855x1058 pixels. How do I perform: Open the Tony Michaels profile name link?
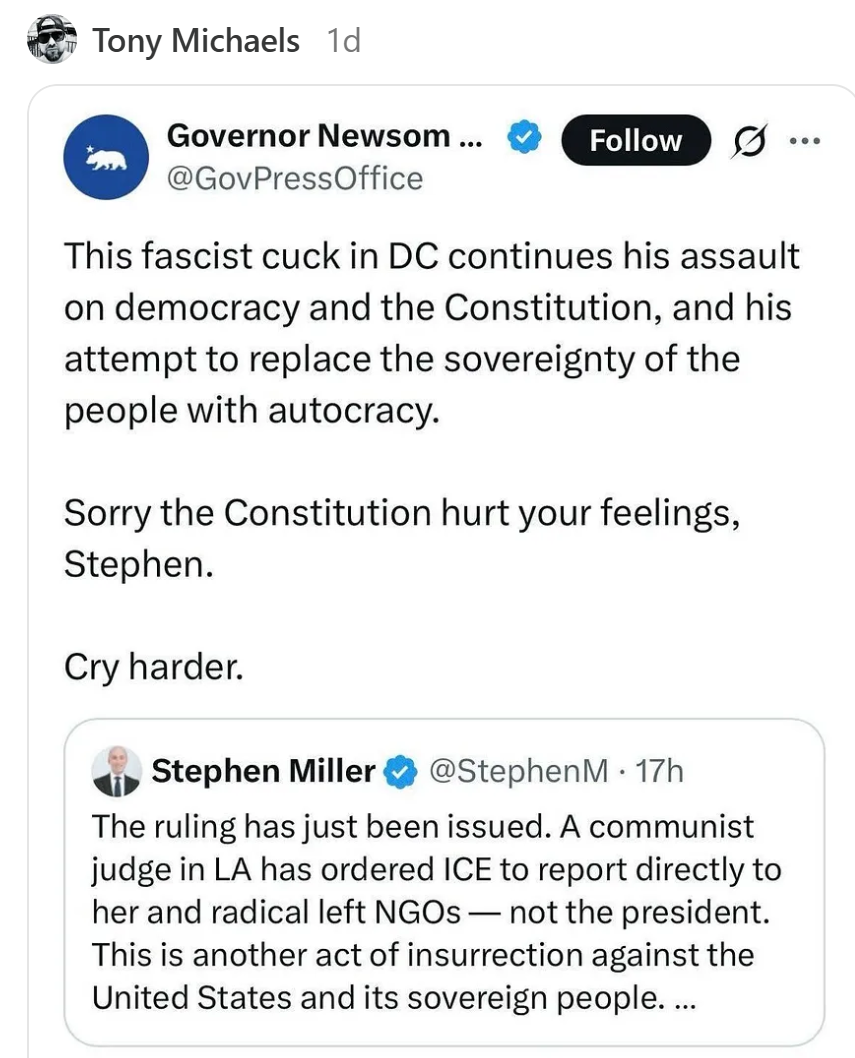point(195,41)
